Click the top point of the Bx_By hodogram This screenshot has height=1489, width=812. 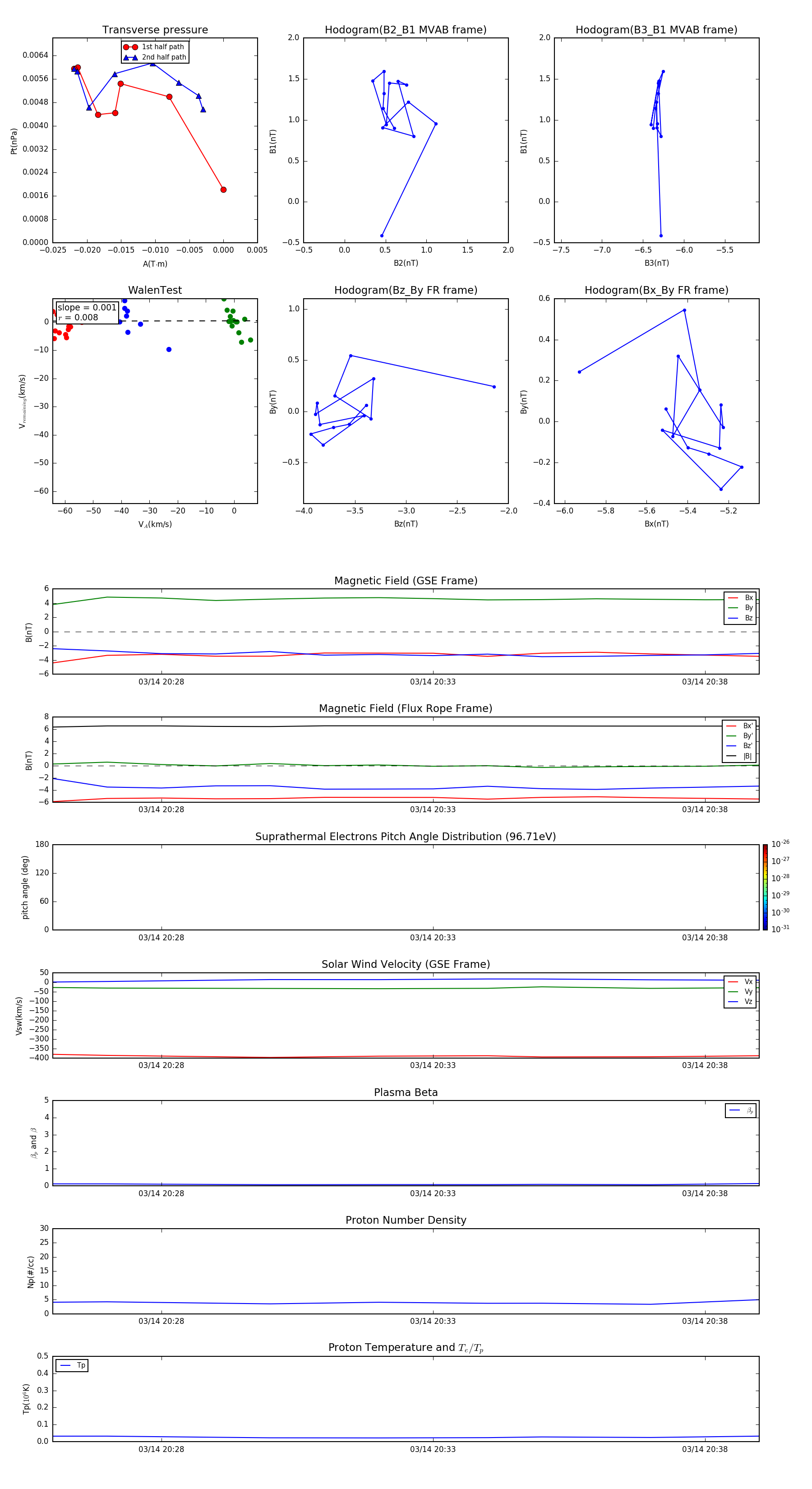684,310
